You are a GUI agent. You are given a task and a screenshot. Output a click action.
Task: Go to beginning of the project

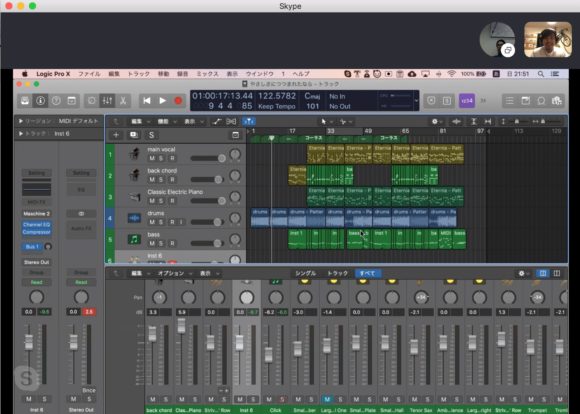click(x=147, y=101)
